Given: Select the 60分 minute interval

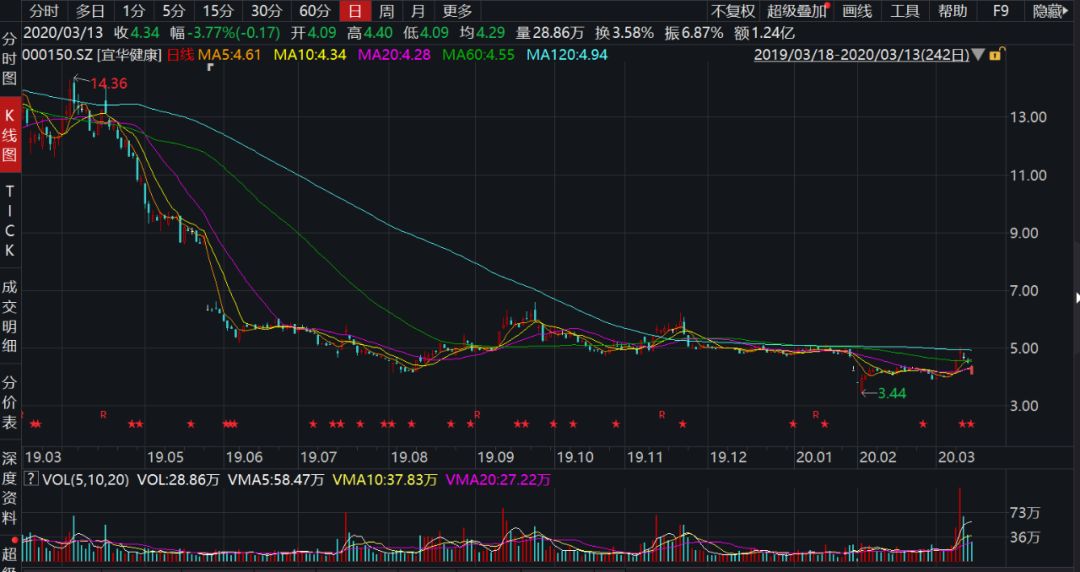Looking at the screenshot, I should (314, 12).
